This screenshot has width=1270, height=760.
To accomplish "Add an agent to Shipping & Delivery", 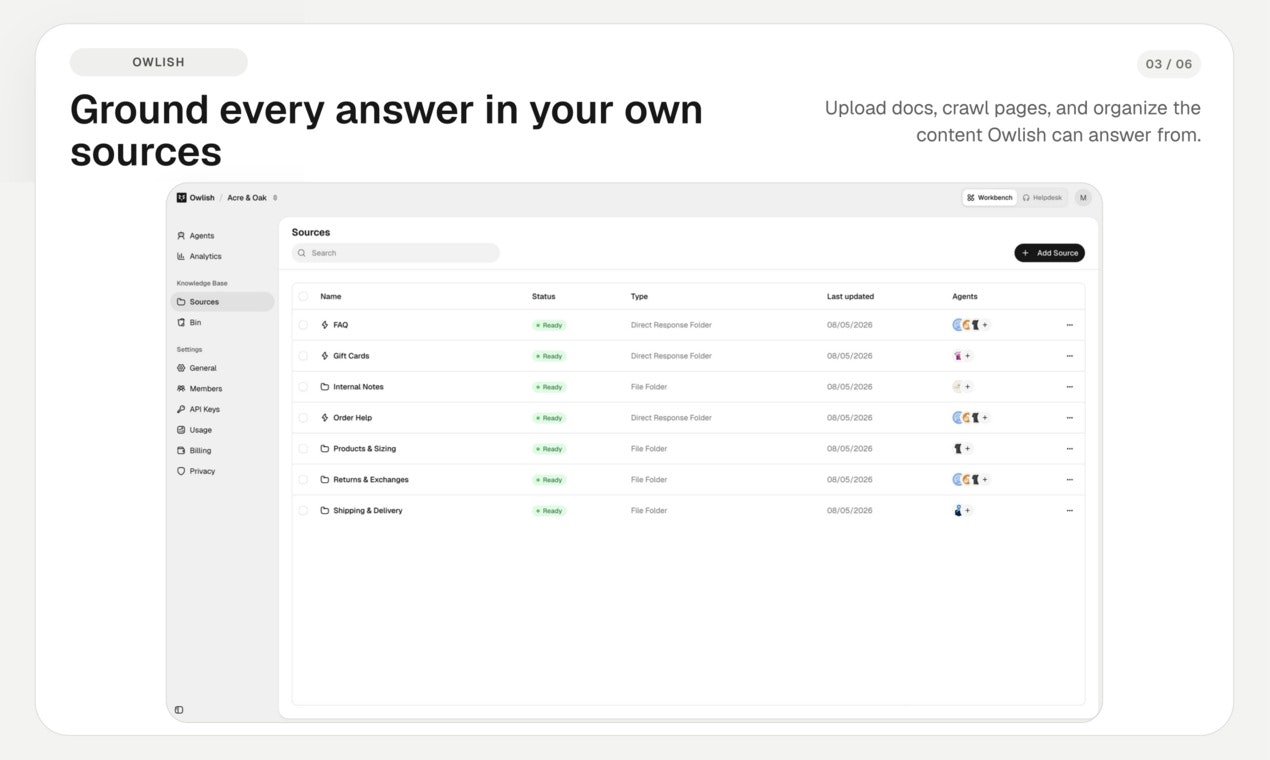I will [x=967, y=511].
